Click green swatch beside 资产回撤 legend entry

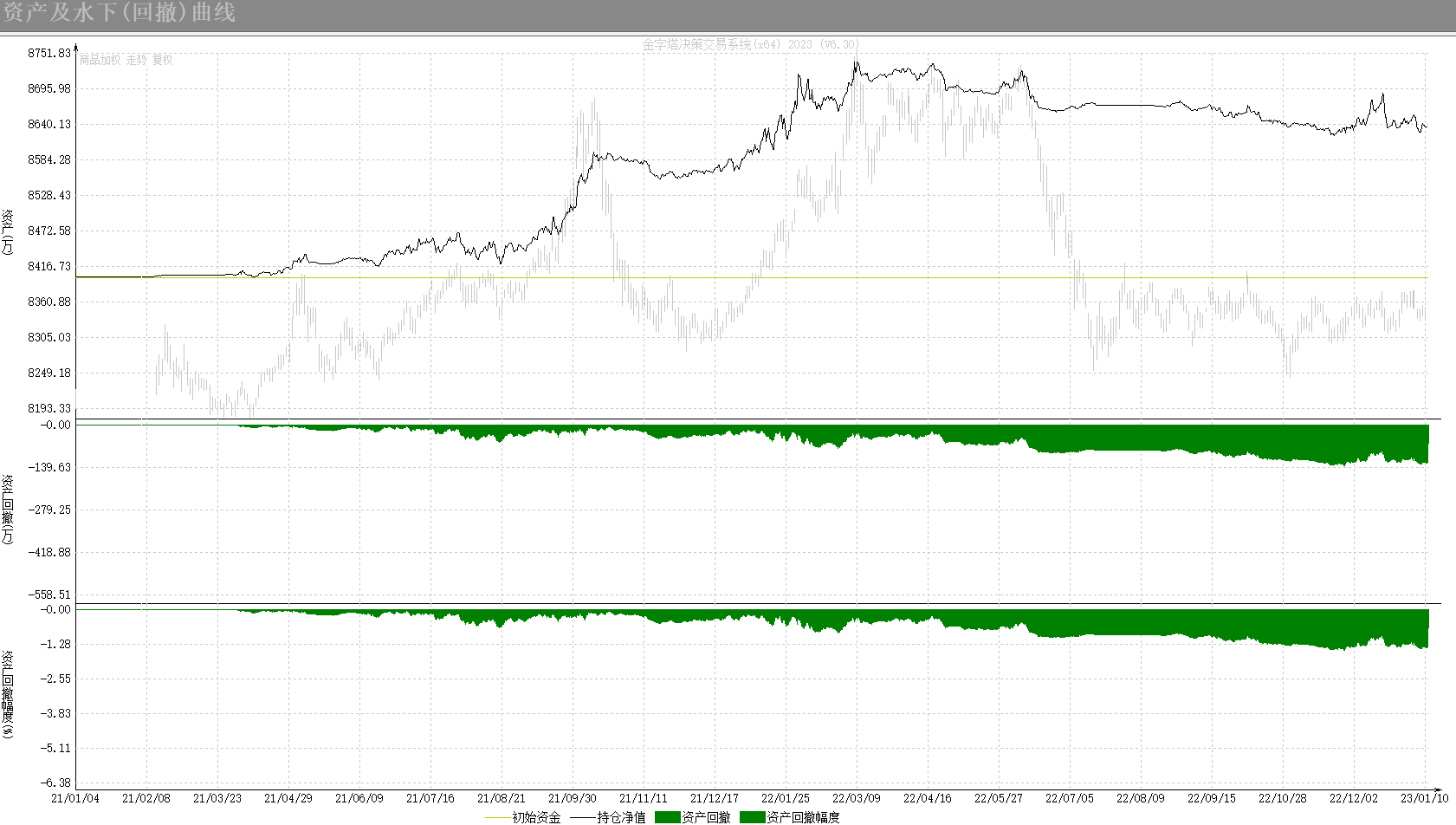pos(667,817)
